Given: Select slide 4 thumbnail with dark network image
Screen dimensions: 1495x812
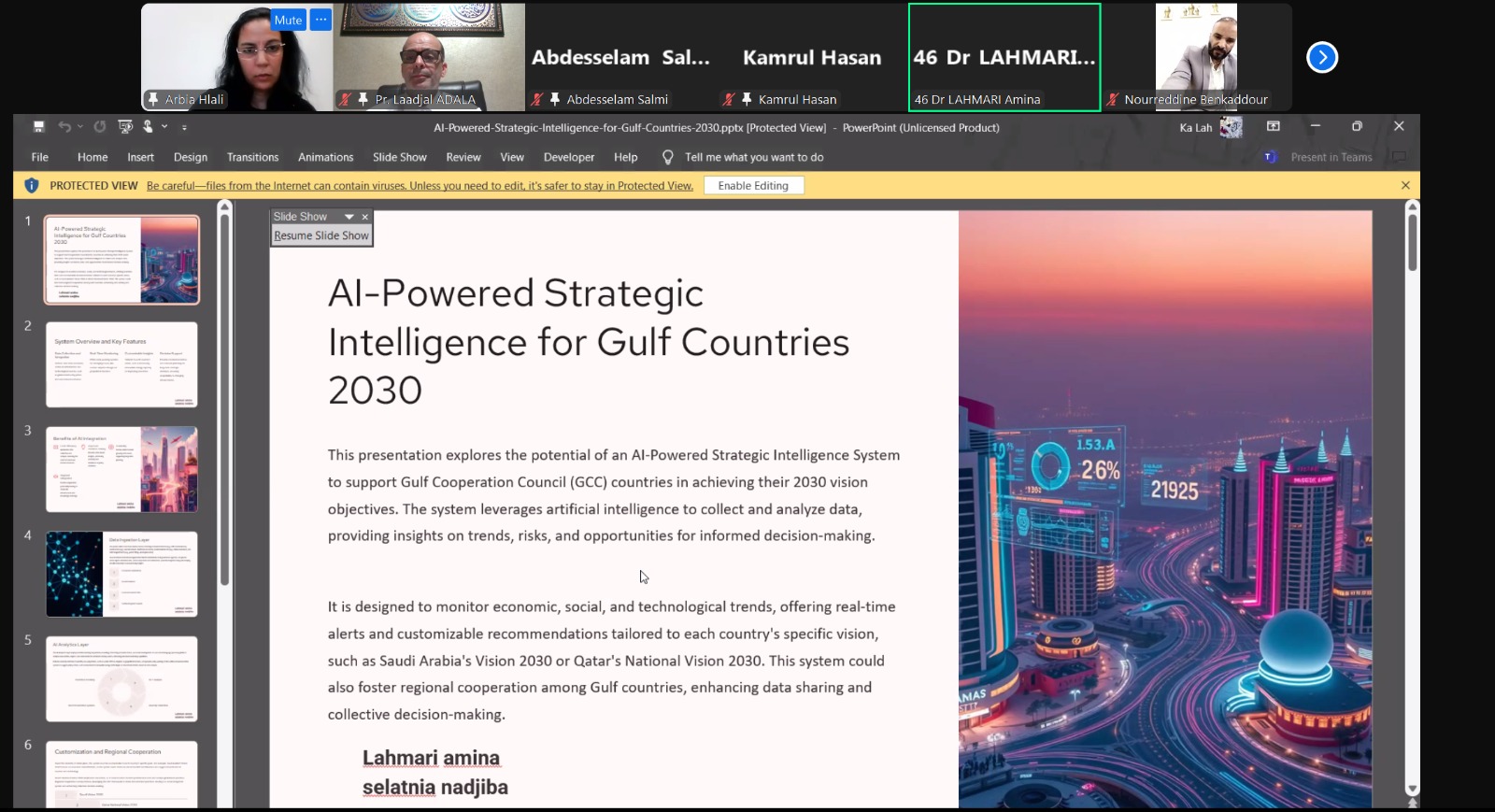Looking at the screenshot, I should 121,574.
